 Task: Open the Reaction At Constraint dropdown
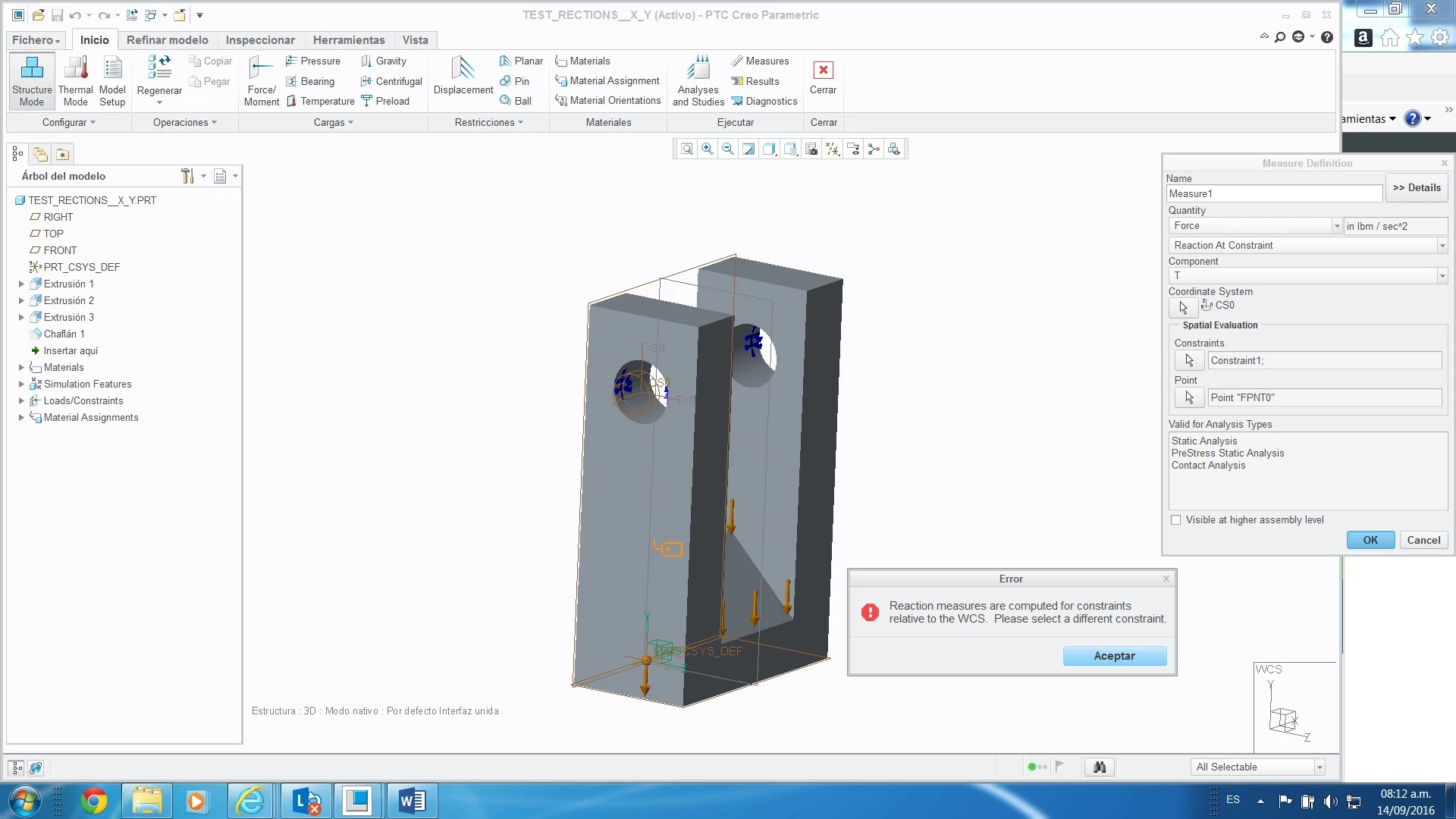[1442, 246]
